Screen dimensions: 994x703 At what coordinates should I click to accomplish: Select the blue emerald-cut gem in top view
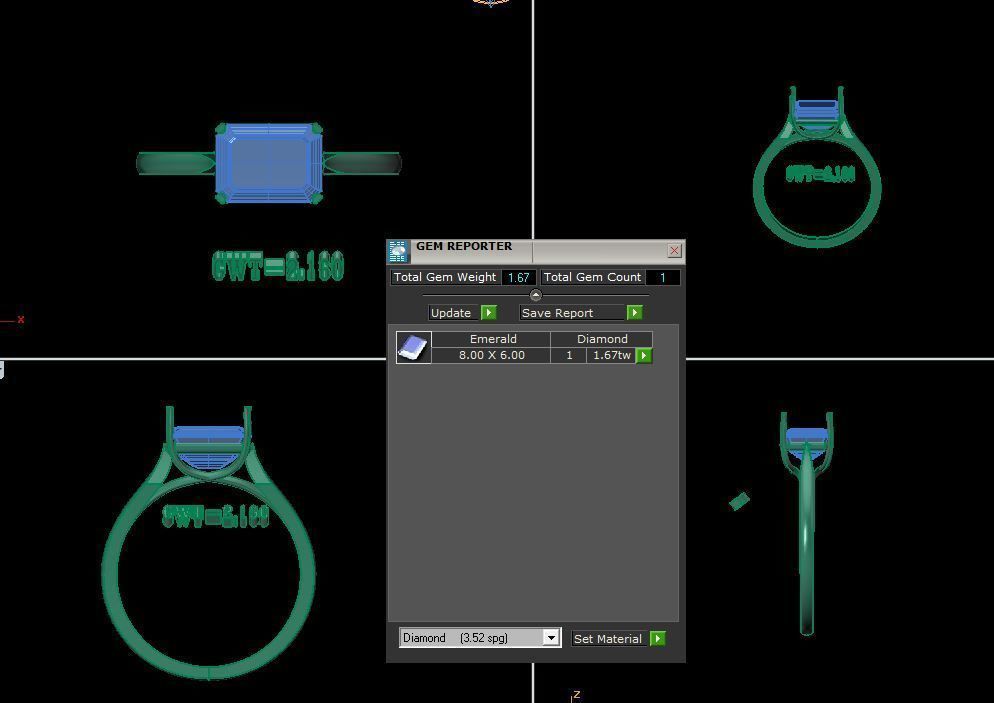269,164
